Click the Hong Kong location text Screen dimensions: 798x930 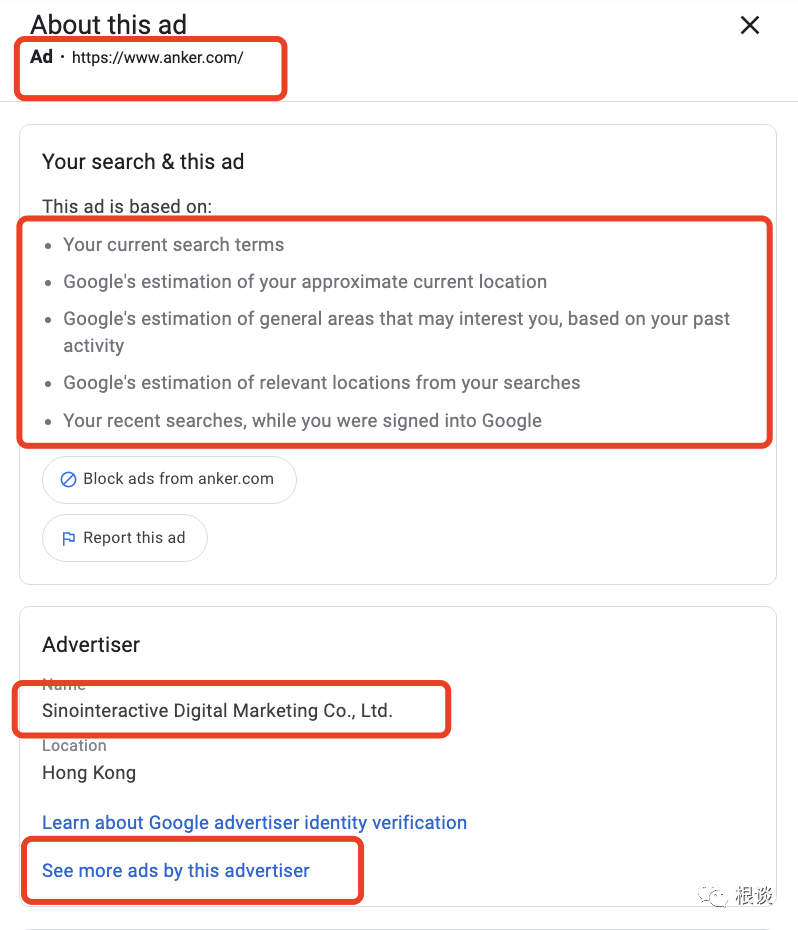point(89,773)
